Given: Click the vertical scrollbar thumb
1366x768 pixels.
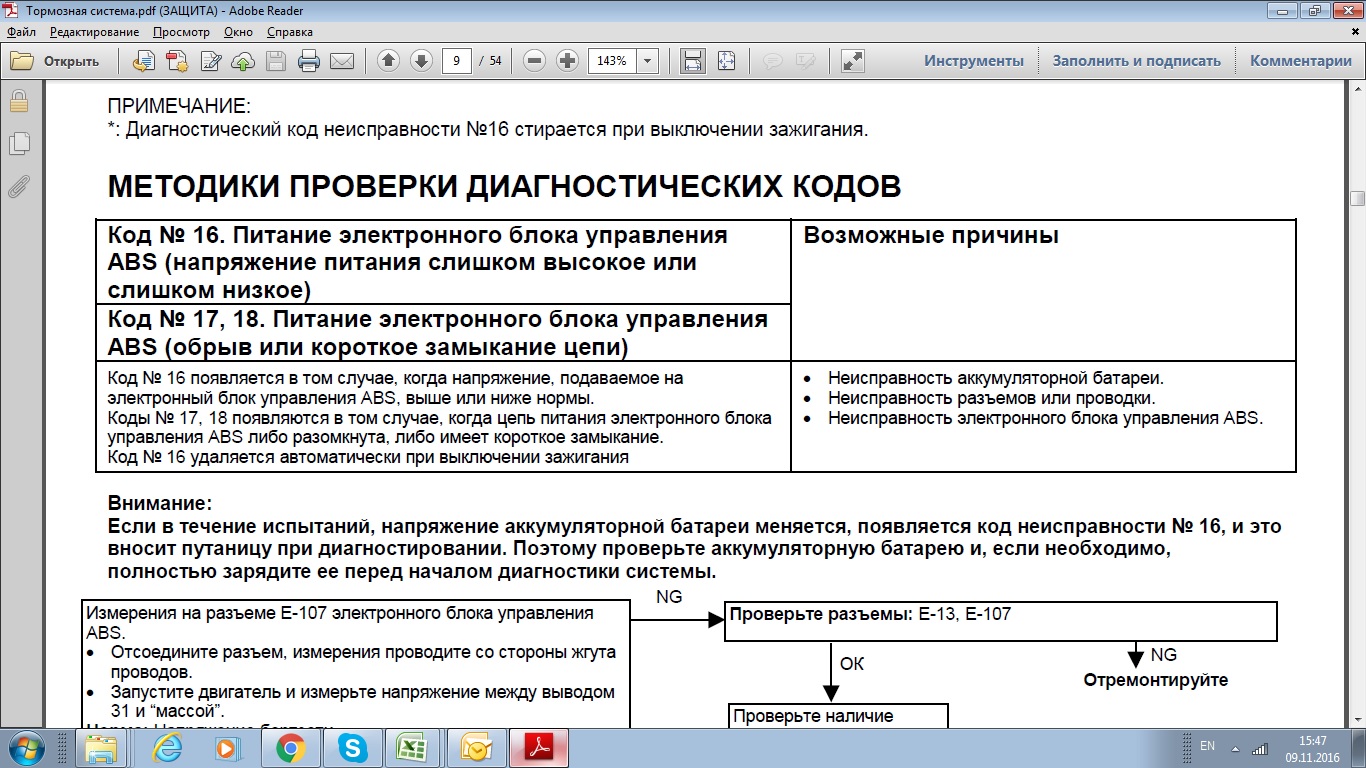Looking at the screenshot, I should click(x=1357, y=198).
